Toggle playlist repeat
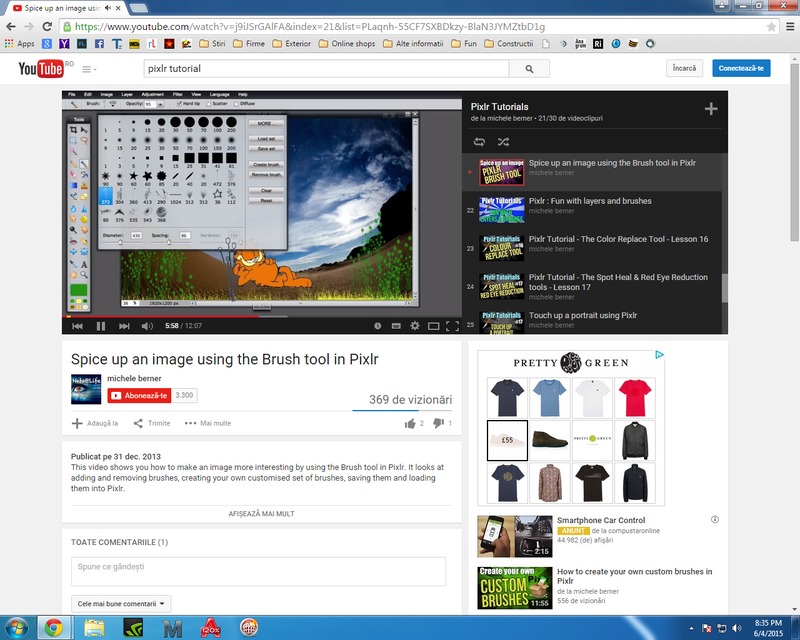800x640 pixels. pyautogui.click(x=479, y=142)
